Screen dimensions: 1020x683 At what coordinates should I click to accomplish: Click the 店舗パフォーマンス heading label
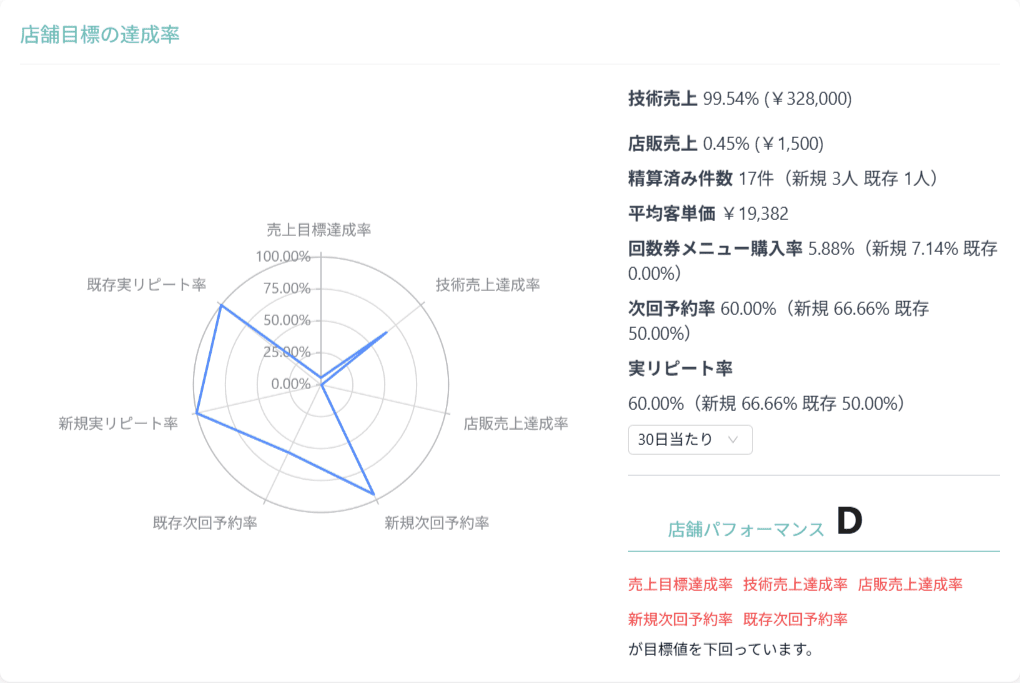[746, 529]
